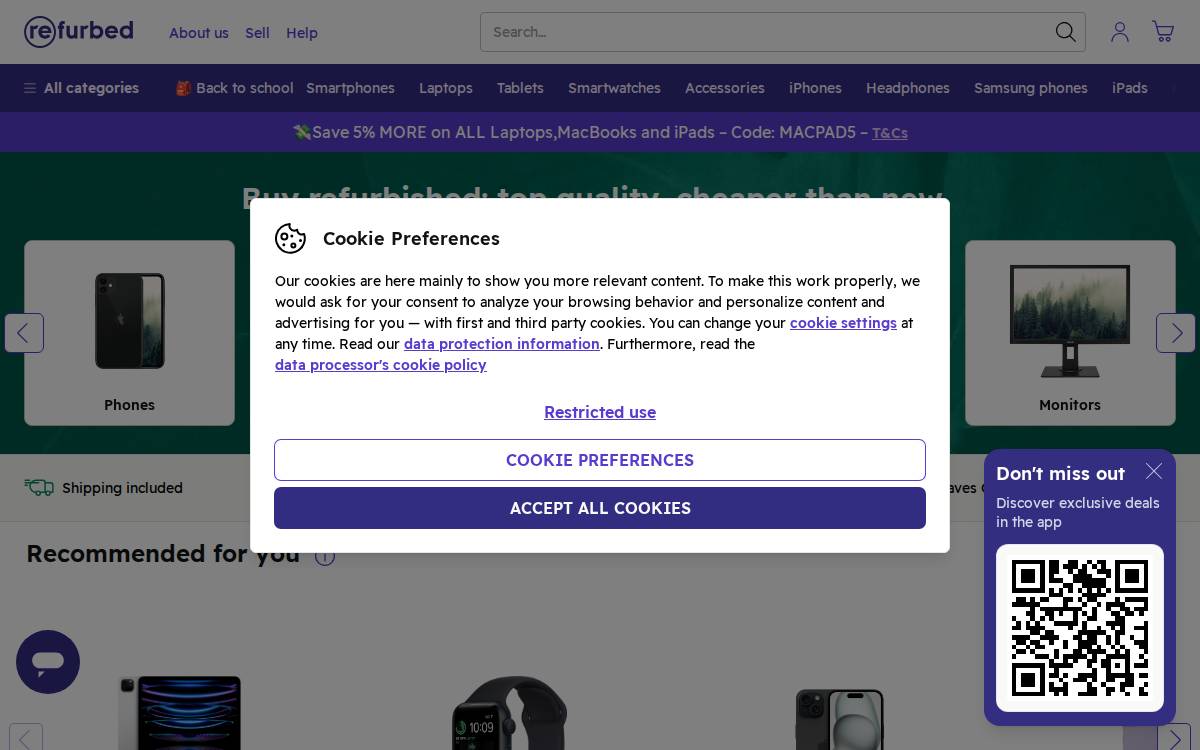The image size is (1200, 750).
Task: Open the chat bubble widget
Action: click(x=48, y=662)
